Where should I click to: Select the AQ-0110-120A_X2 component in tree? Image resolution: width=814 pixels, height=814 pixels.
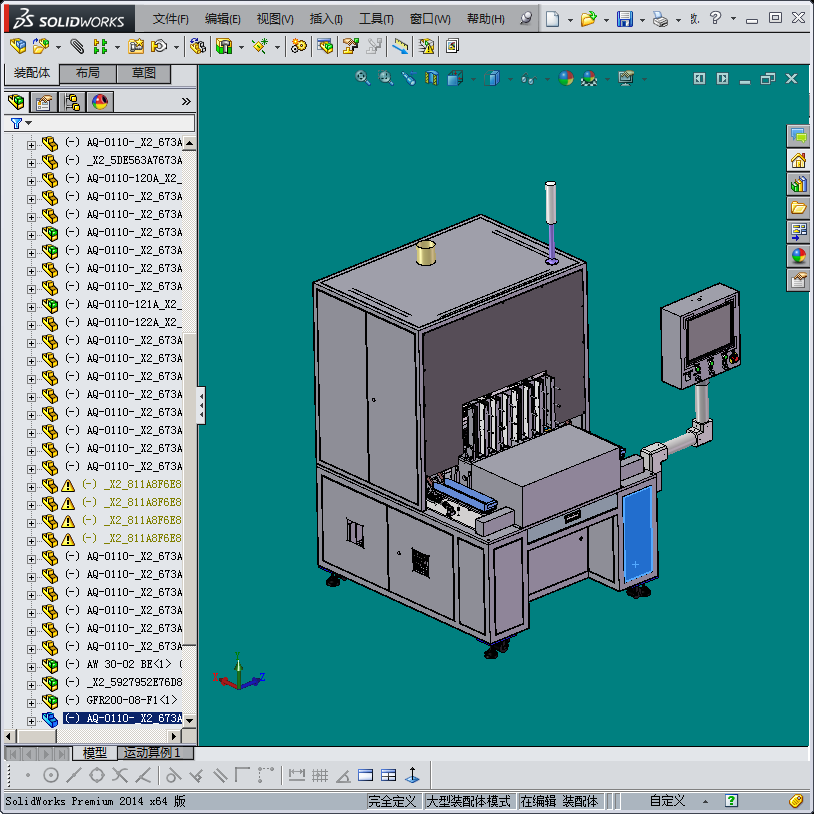point(132,178)
